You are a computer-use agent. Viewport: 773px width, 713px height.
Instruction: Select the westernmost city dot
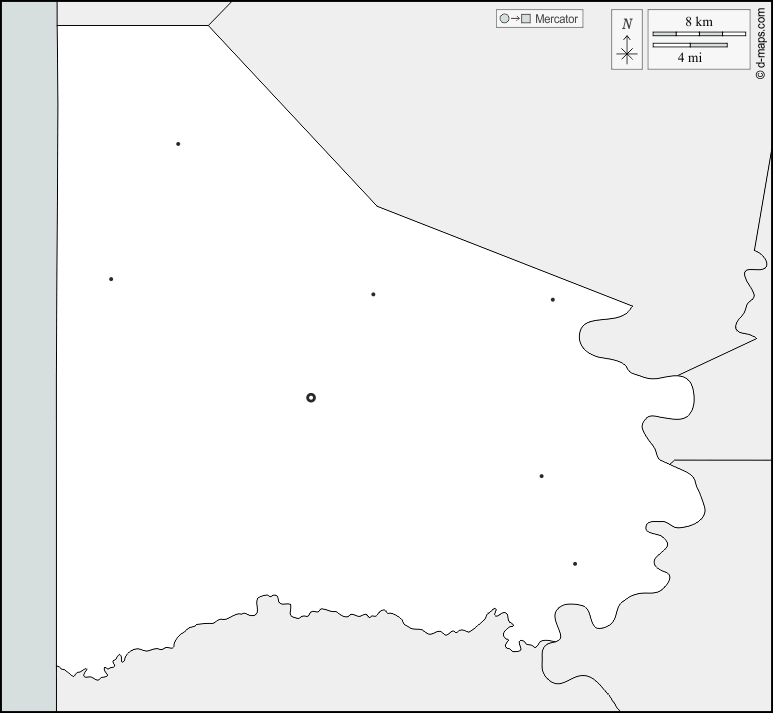[111, 279]
